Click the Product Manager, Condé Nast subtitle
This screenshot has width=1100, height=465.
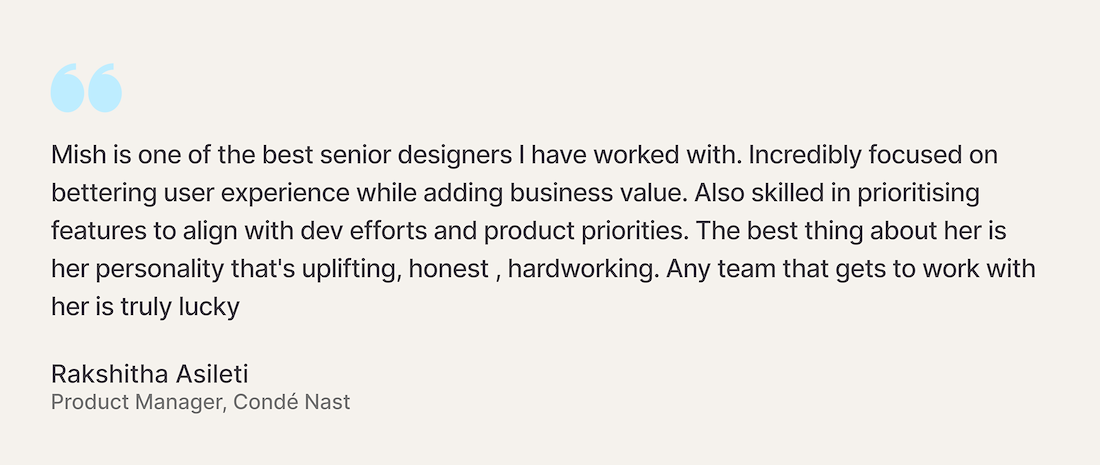(x=201, y=403)
